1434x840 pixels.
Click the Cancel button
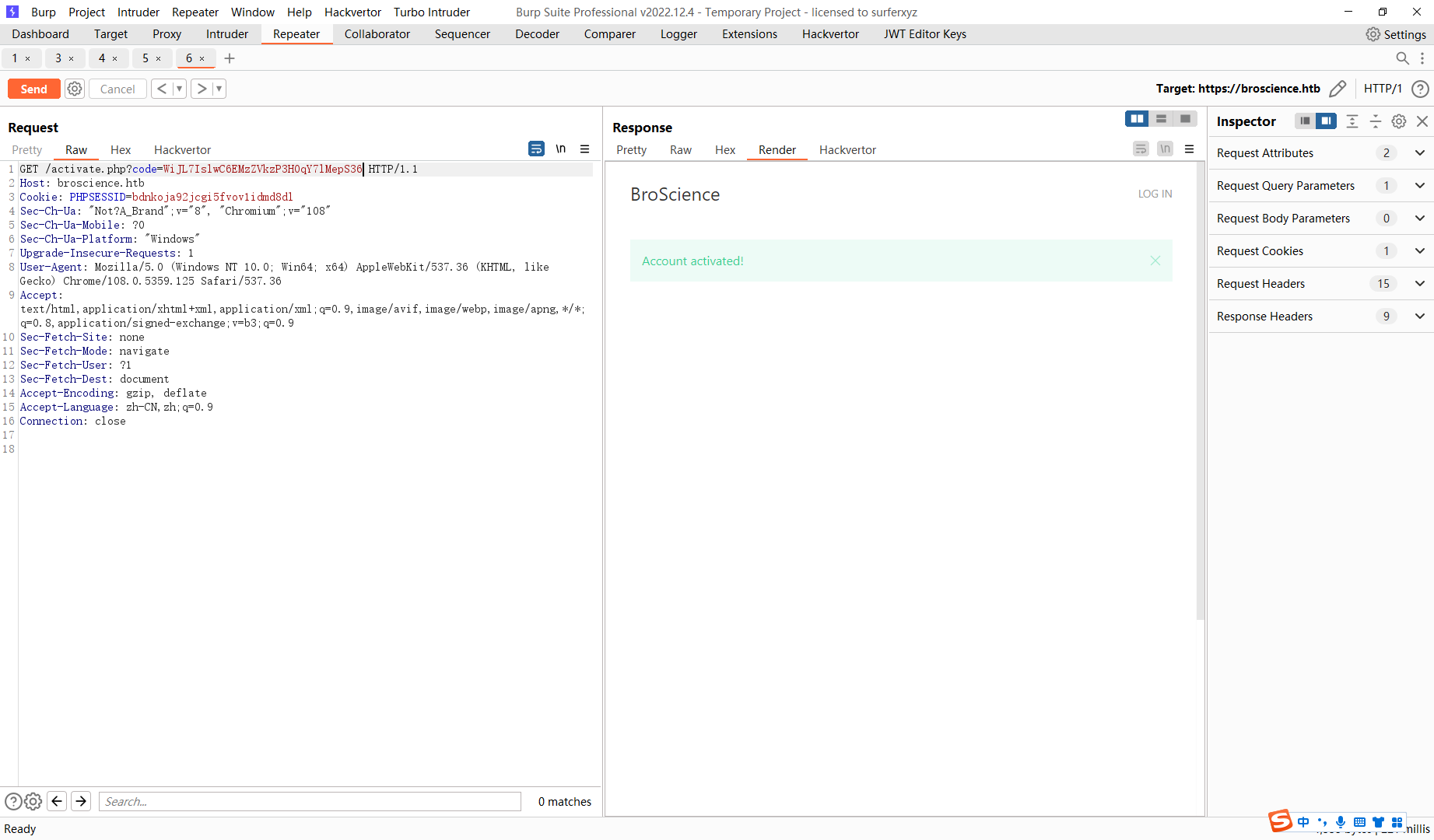[x=117, y=89]
